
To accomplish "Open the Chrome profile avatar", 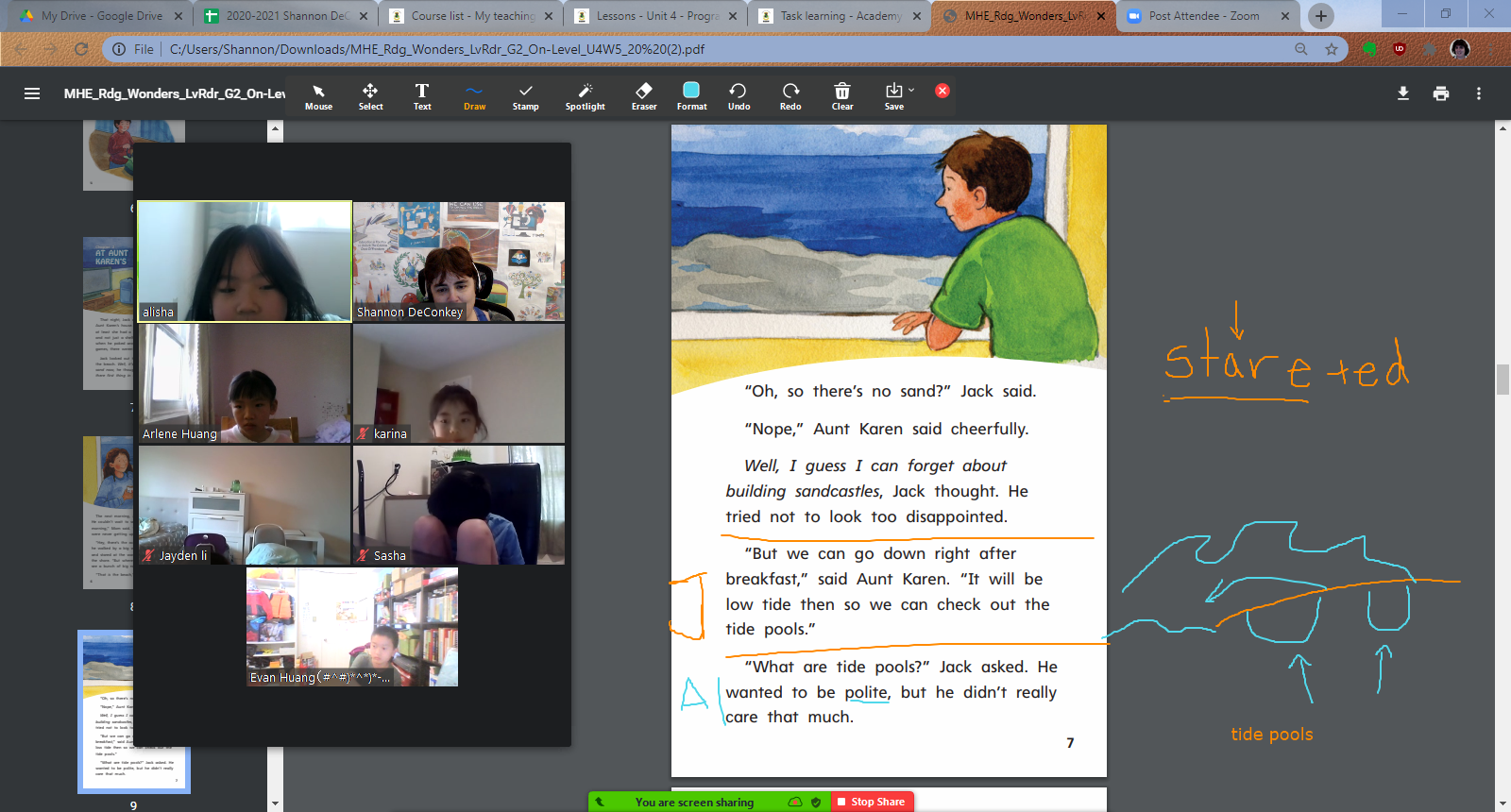I will click(x=1460, y=49).
